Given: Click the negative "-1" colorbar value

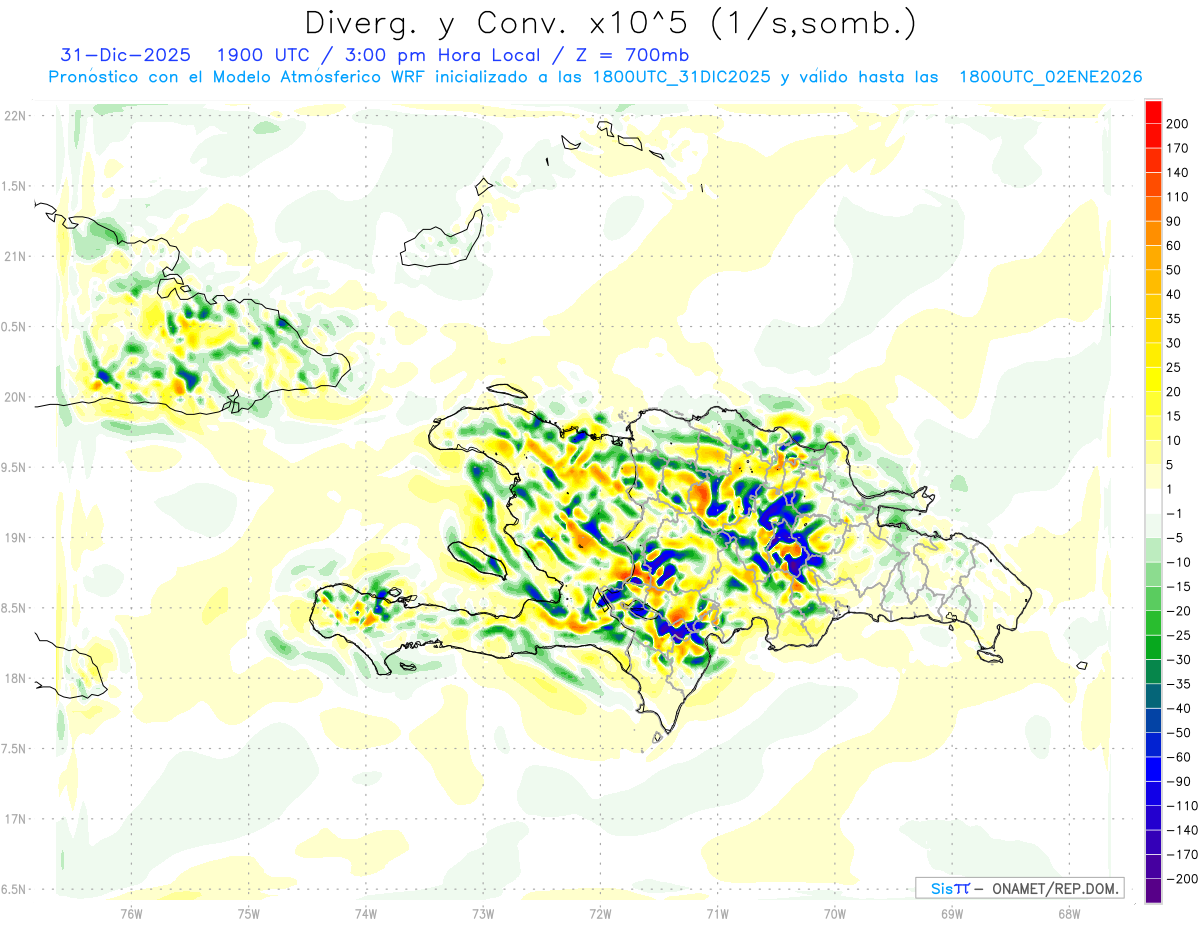Looking at the screenshot, I should [1174, 513].
